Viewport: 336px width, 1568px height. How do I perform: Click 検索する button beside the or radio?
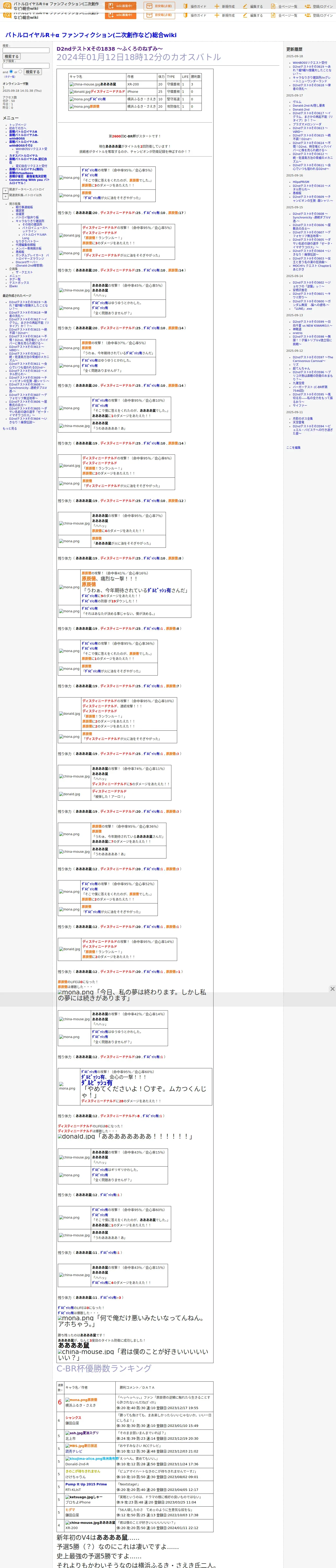pos(33,72)
